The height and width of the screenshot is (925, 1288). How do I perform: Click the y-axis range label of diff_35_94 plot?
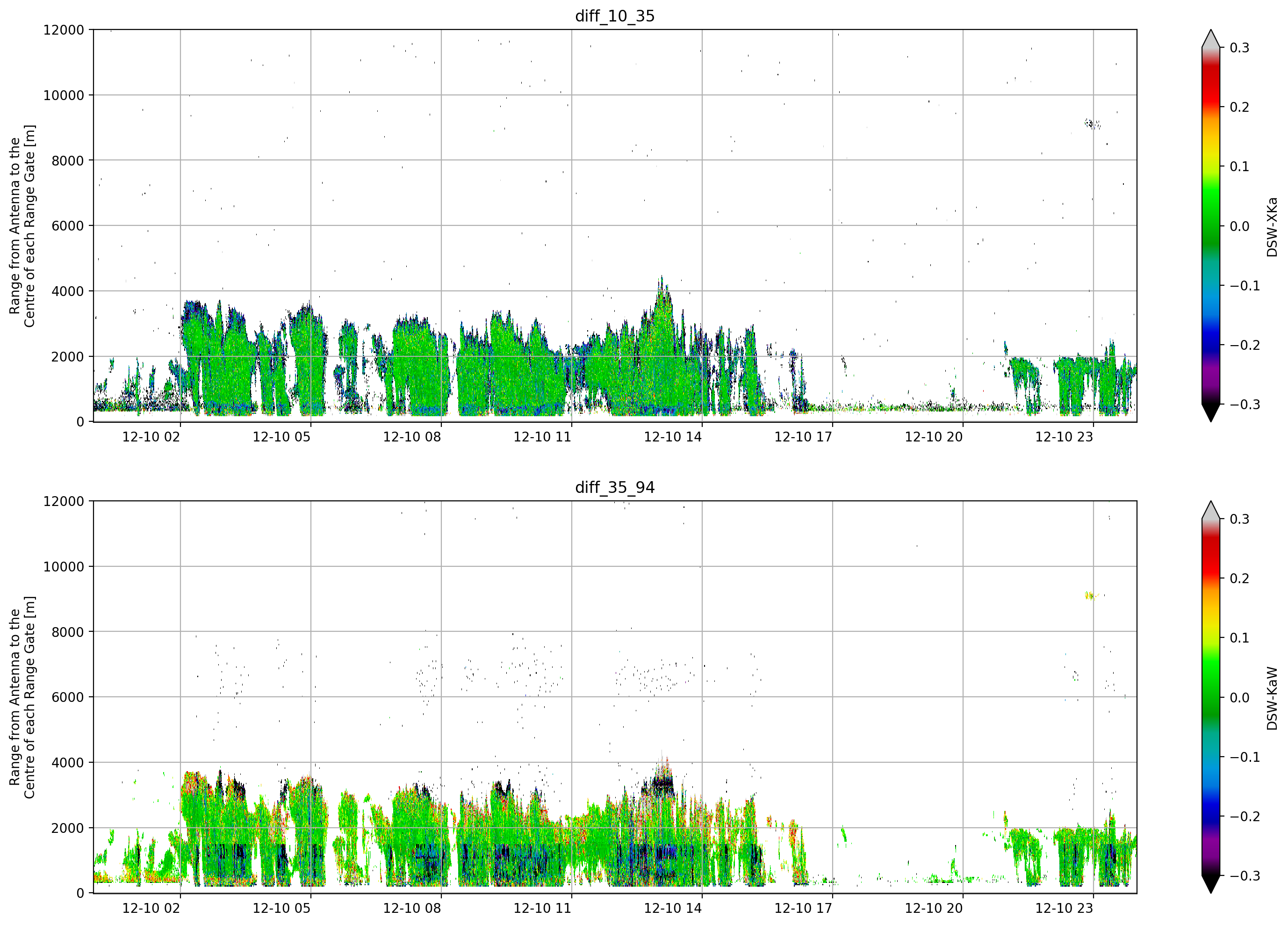22,697
